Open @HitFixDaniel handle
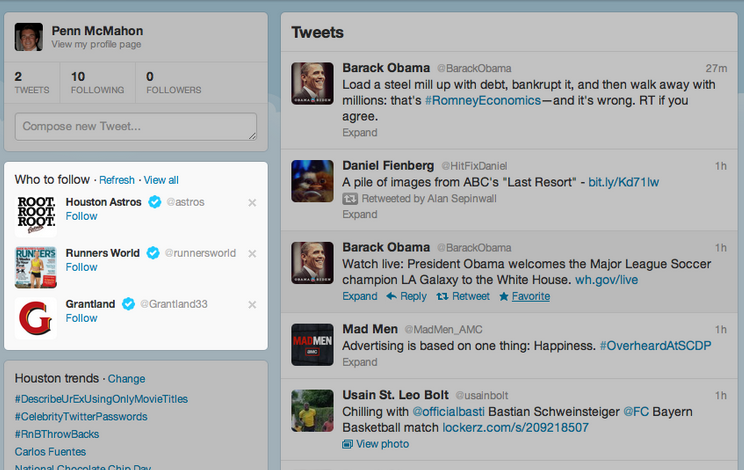744x470 pixels. pos(474,166)
